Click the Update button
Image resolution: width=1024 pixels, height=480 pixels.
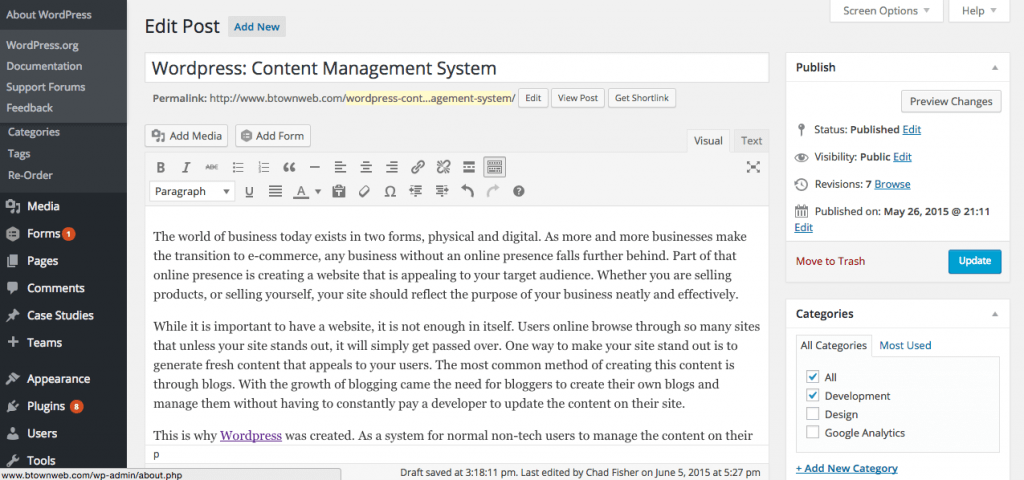[x=974, y=261]
